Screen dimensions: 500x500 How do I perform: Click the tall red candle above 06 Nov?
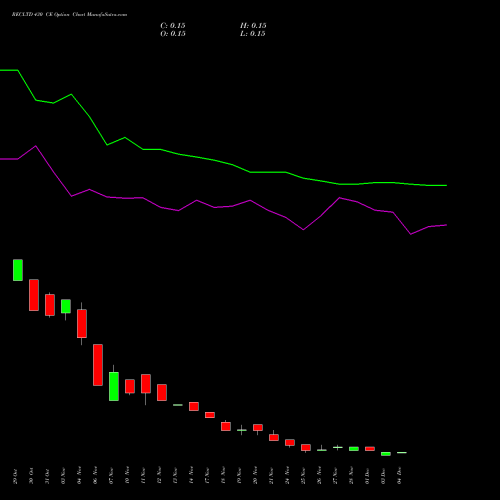[98, 365]
